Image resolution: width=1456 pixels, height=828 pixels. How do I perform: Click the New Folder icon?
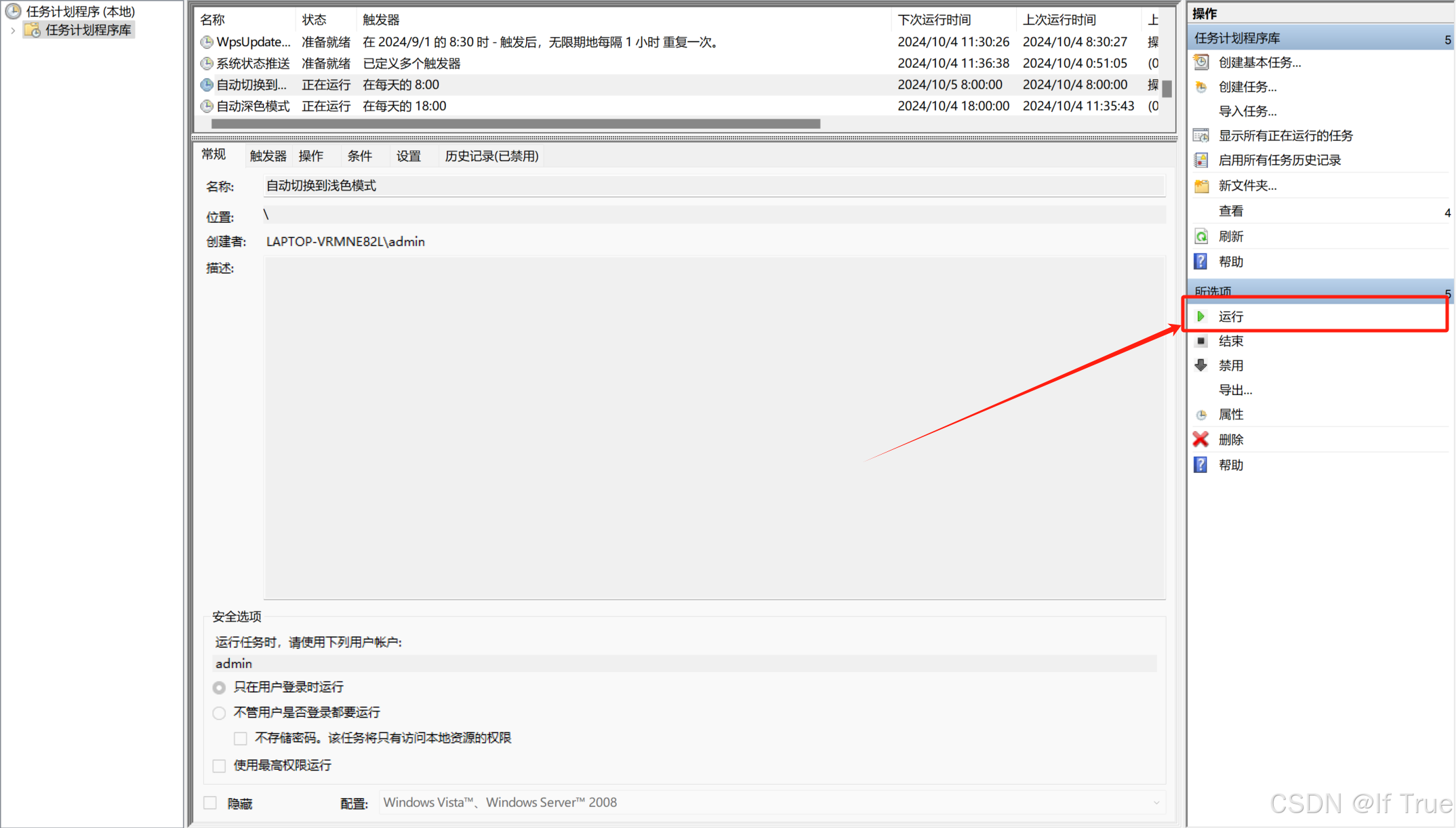[x=1201, y=186]
